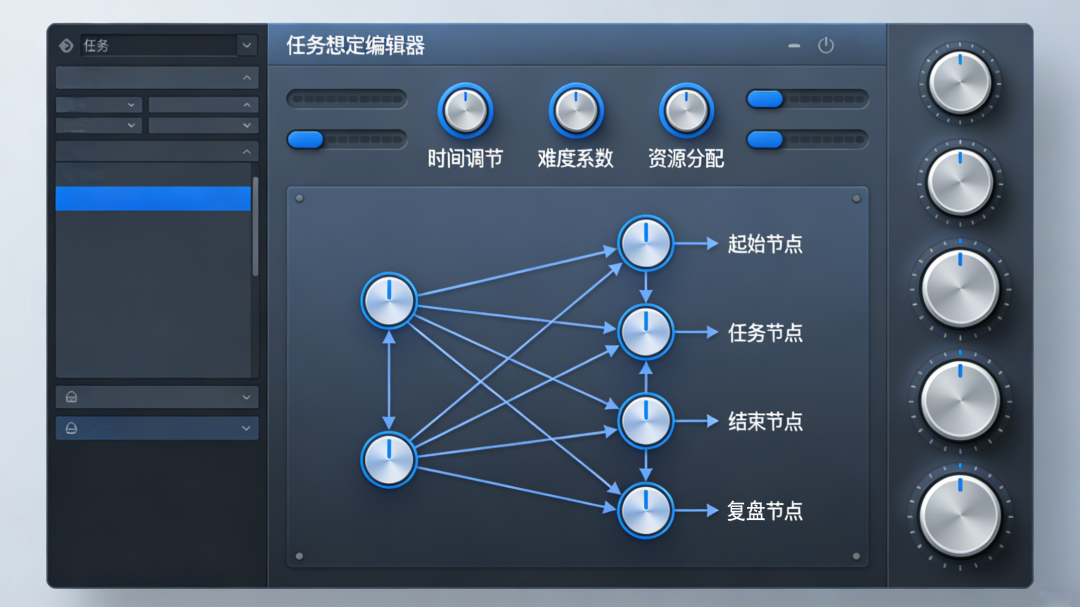The image size is (1080, 607).
Task: Open the dropdown with the bell icon
Action: click(157, 428)
